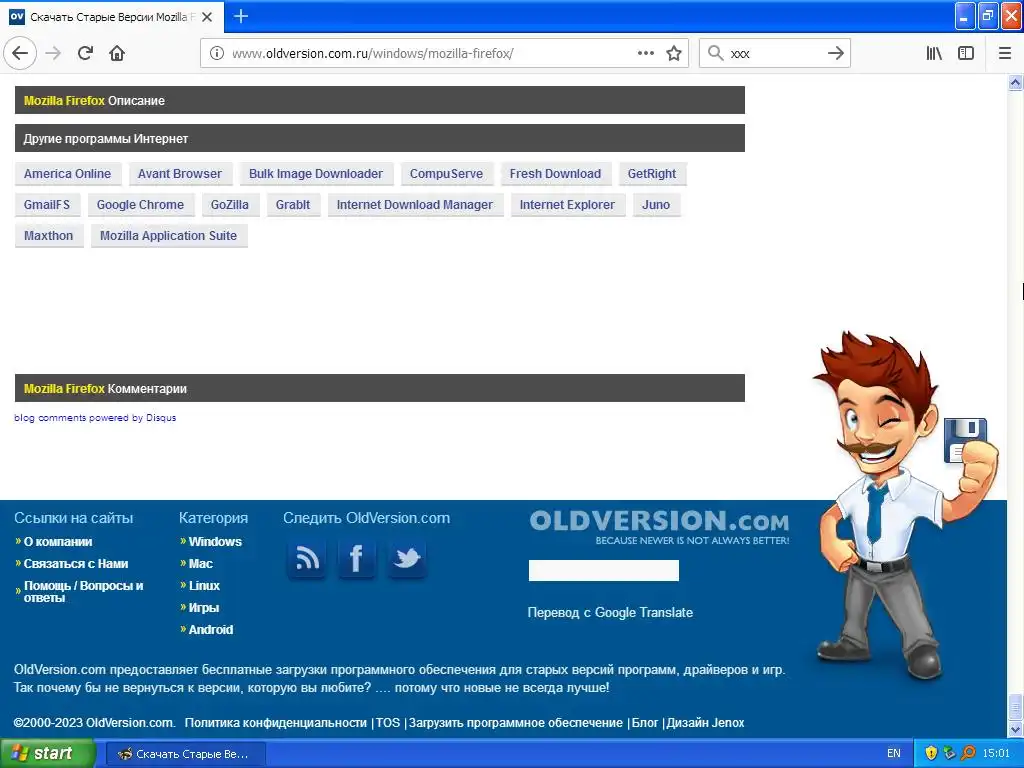1024x768 pixels.
Task: Select the taskbar Firefox window button
Action: [185, 754]
